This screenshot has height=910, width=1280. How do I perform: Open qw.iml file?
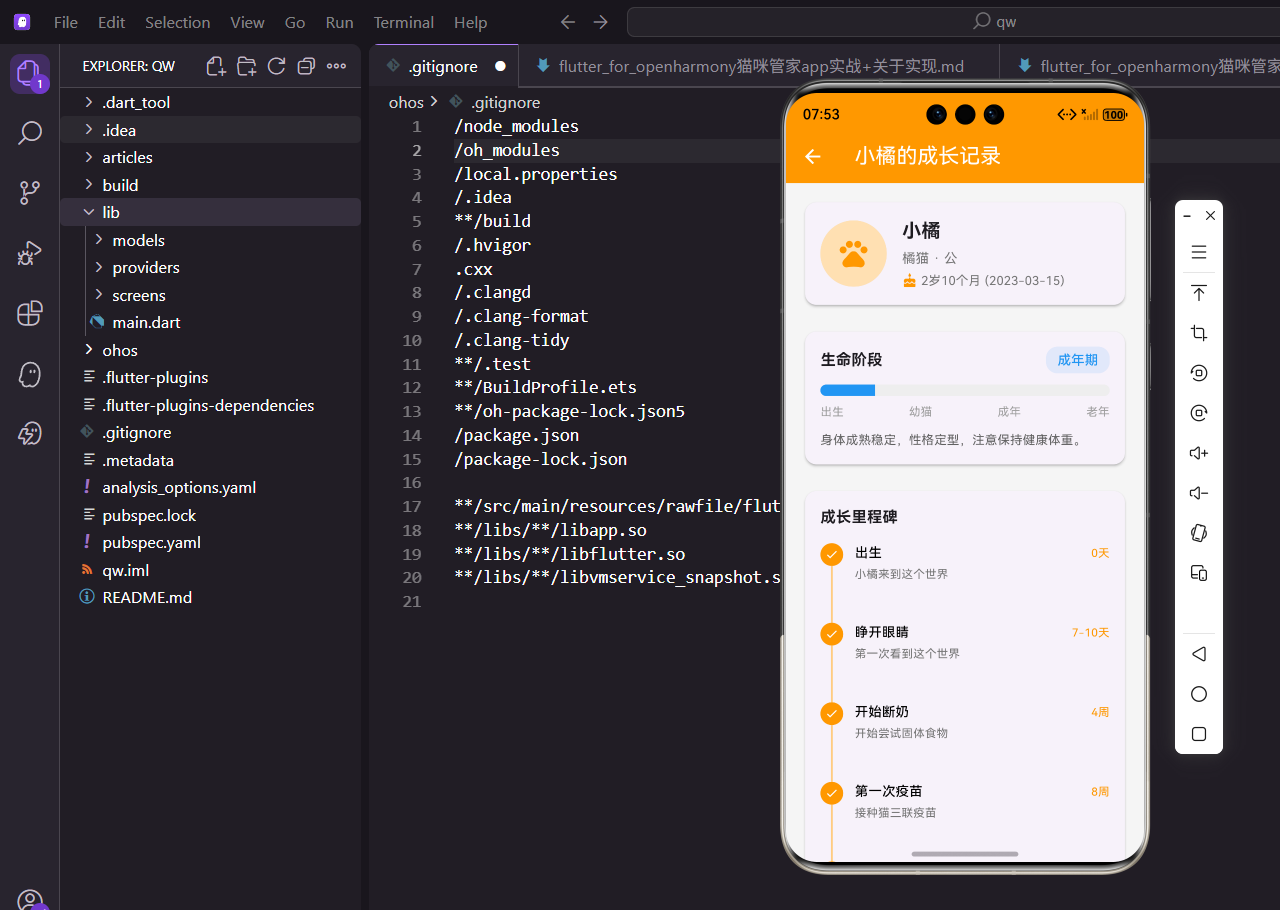click(210, 570)
